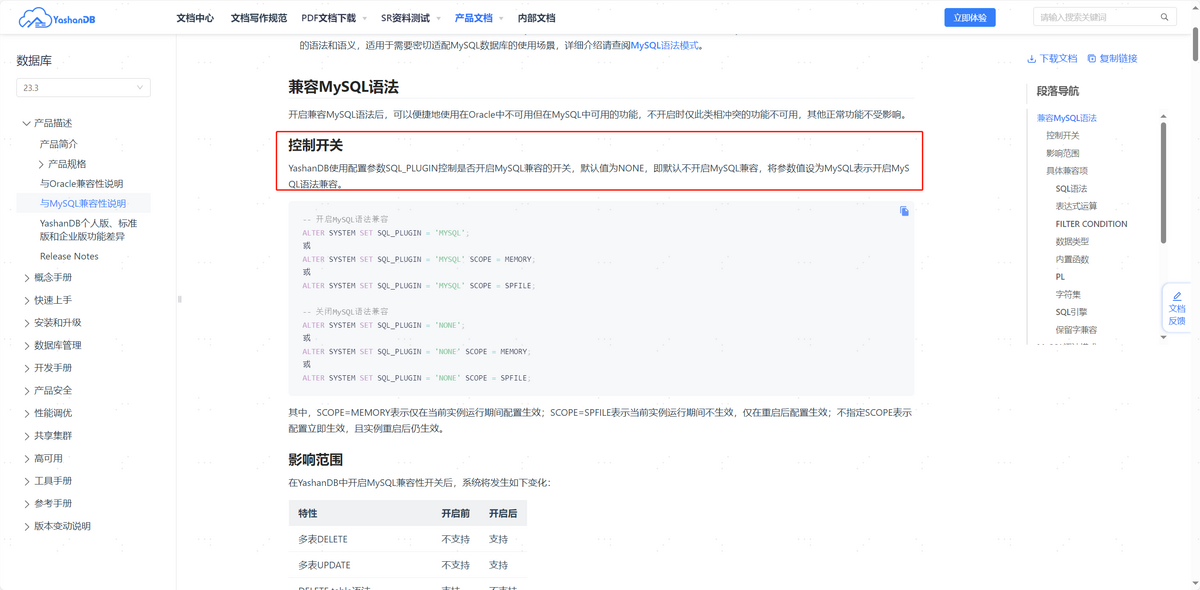Select 与MySQL兼容性说明 in sidebar
The height and width of the screenshot is (590, 1200).
point(83,203)
